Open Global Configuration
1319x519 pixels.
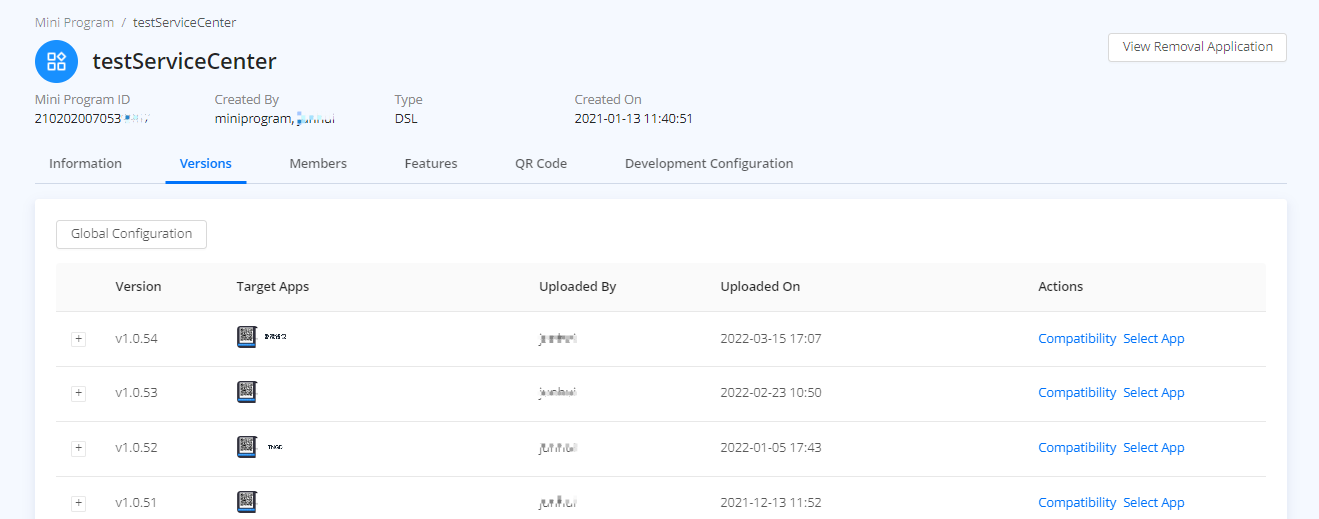[x=131, y=234]
